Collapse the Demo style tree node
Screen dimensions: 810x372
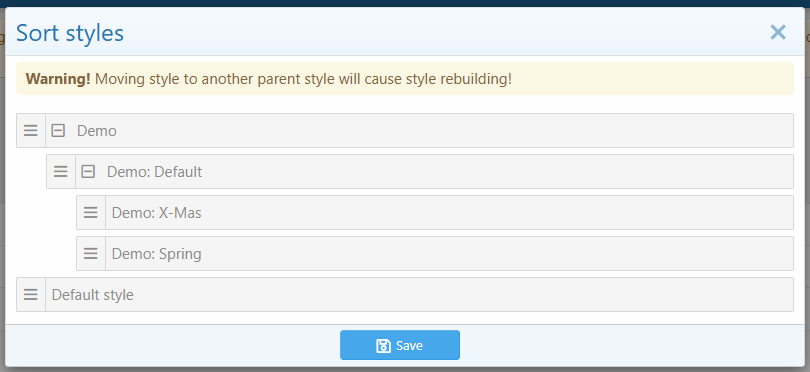coord(58,131)
